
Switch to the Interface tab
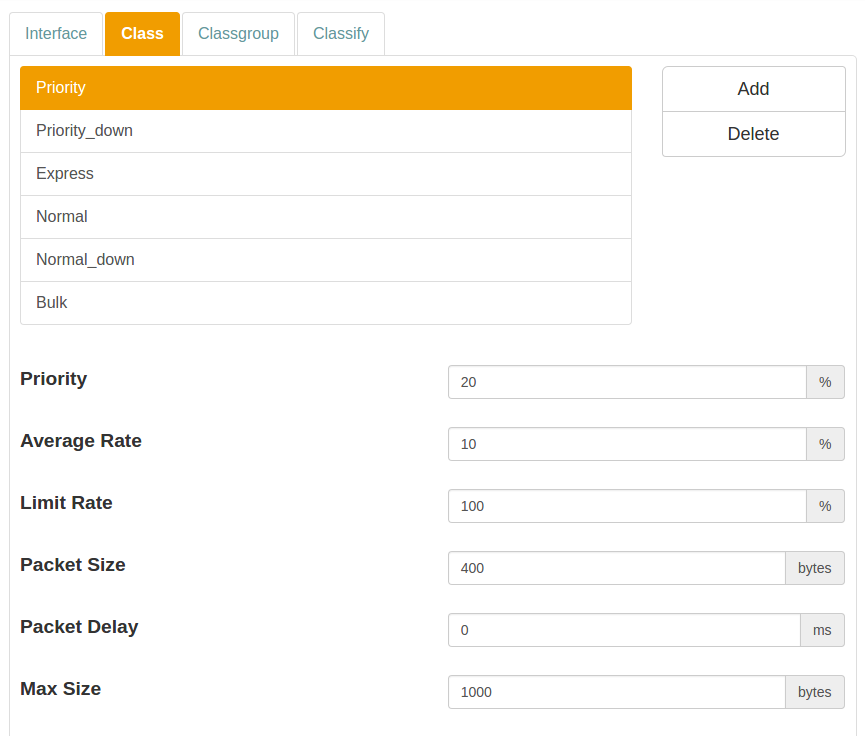tap(56, 34)
